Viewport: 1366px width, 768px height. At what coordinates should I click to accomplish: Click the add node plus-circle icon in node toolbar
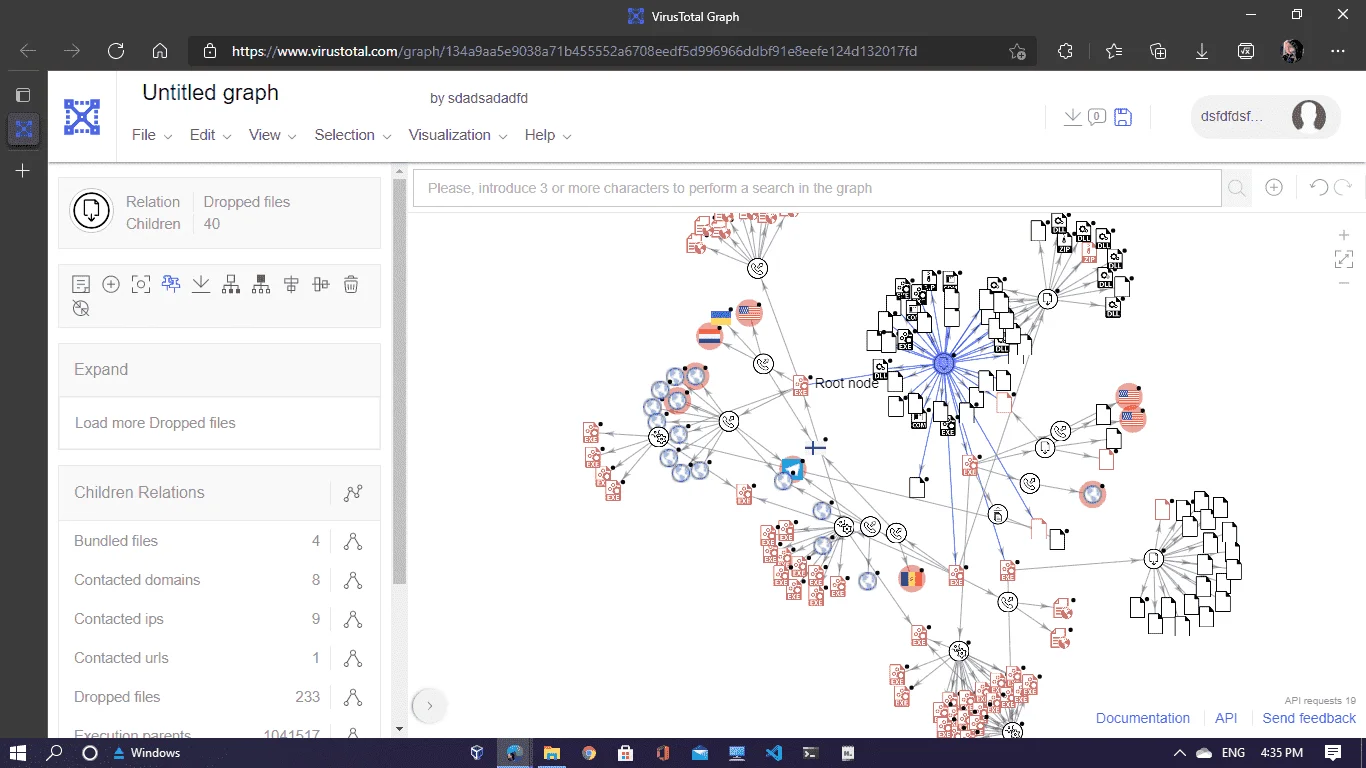pos(111,285)
